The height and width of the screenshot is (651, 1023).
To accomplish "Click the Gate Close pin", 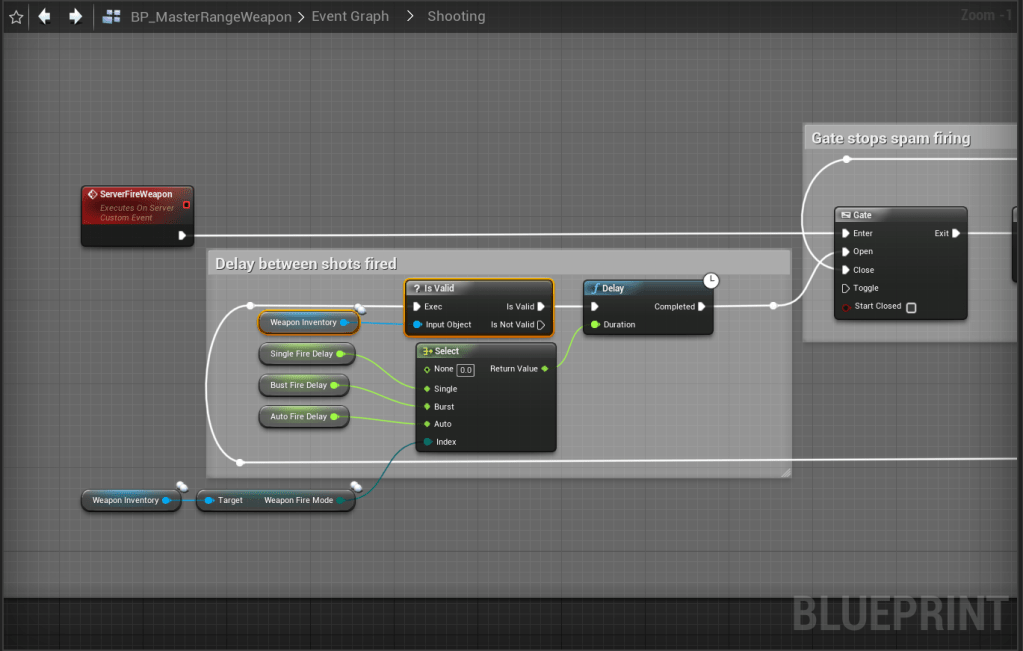I will [846, 270].
